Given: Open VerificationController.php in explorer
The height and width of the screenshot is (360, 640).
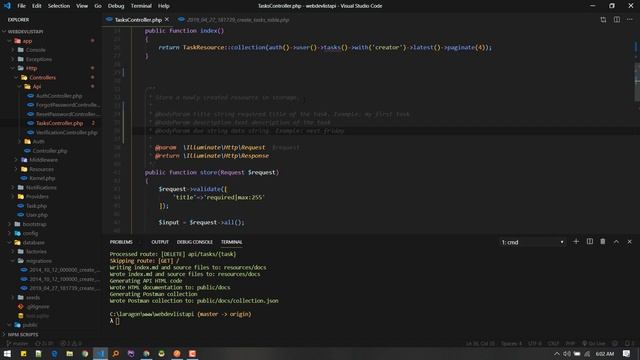Looking at the screenshot, I should coord(67,132).
